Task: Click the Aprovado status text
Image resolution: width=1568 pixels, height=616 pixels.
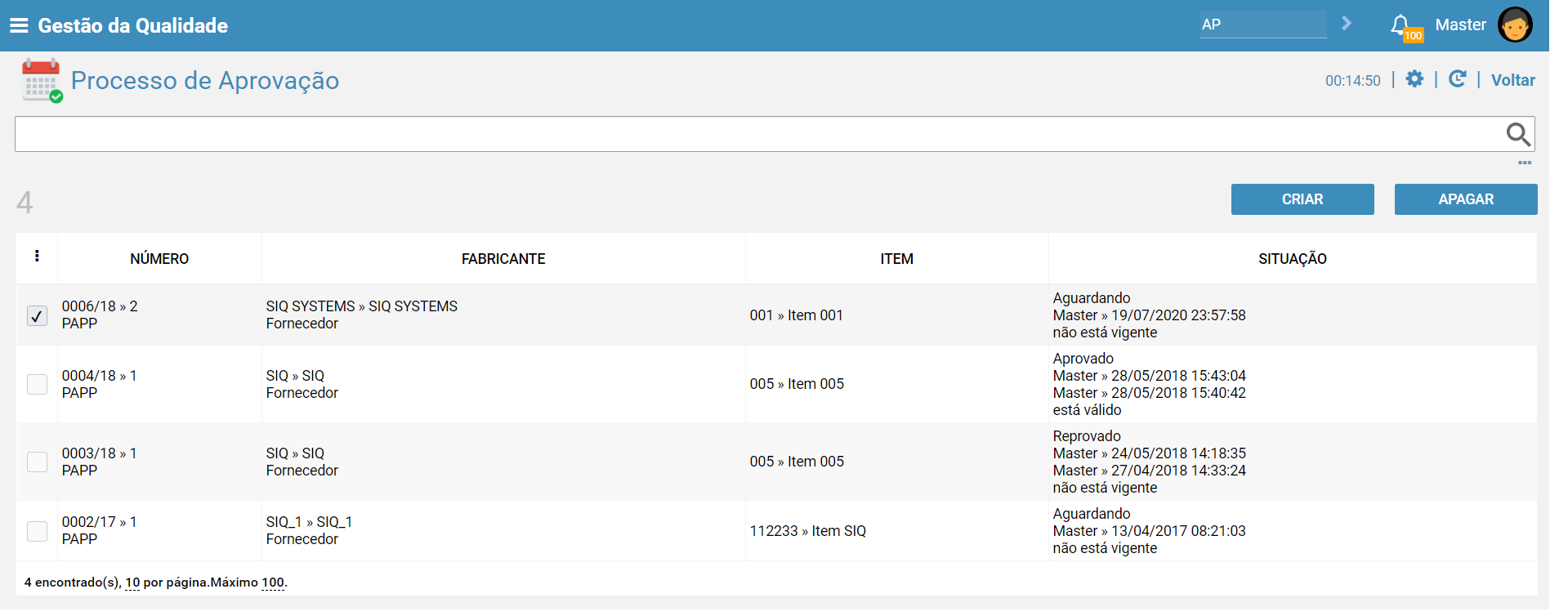Action: (x=1083, y=359)
